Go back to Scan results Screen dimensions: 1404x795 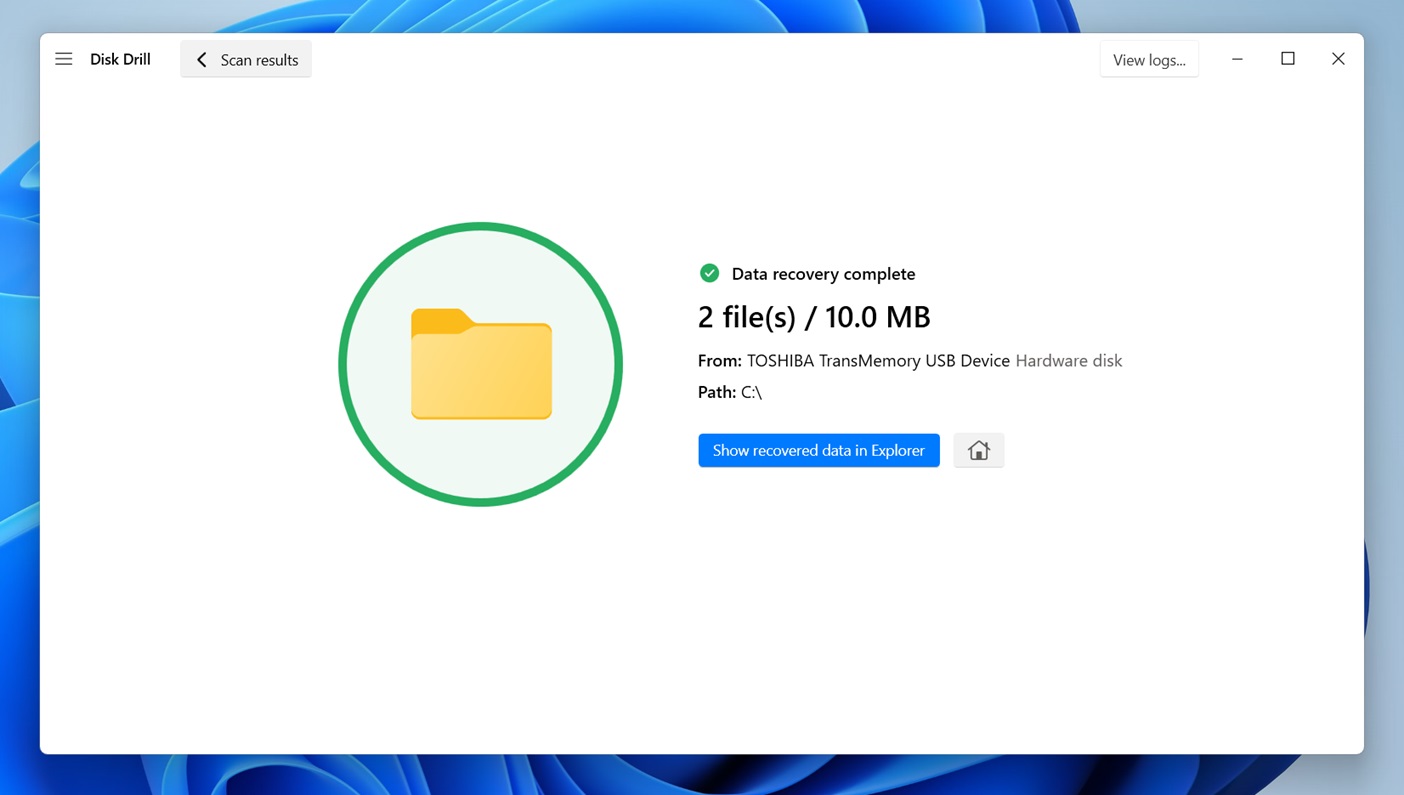click(246, 60)
